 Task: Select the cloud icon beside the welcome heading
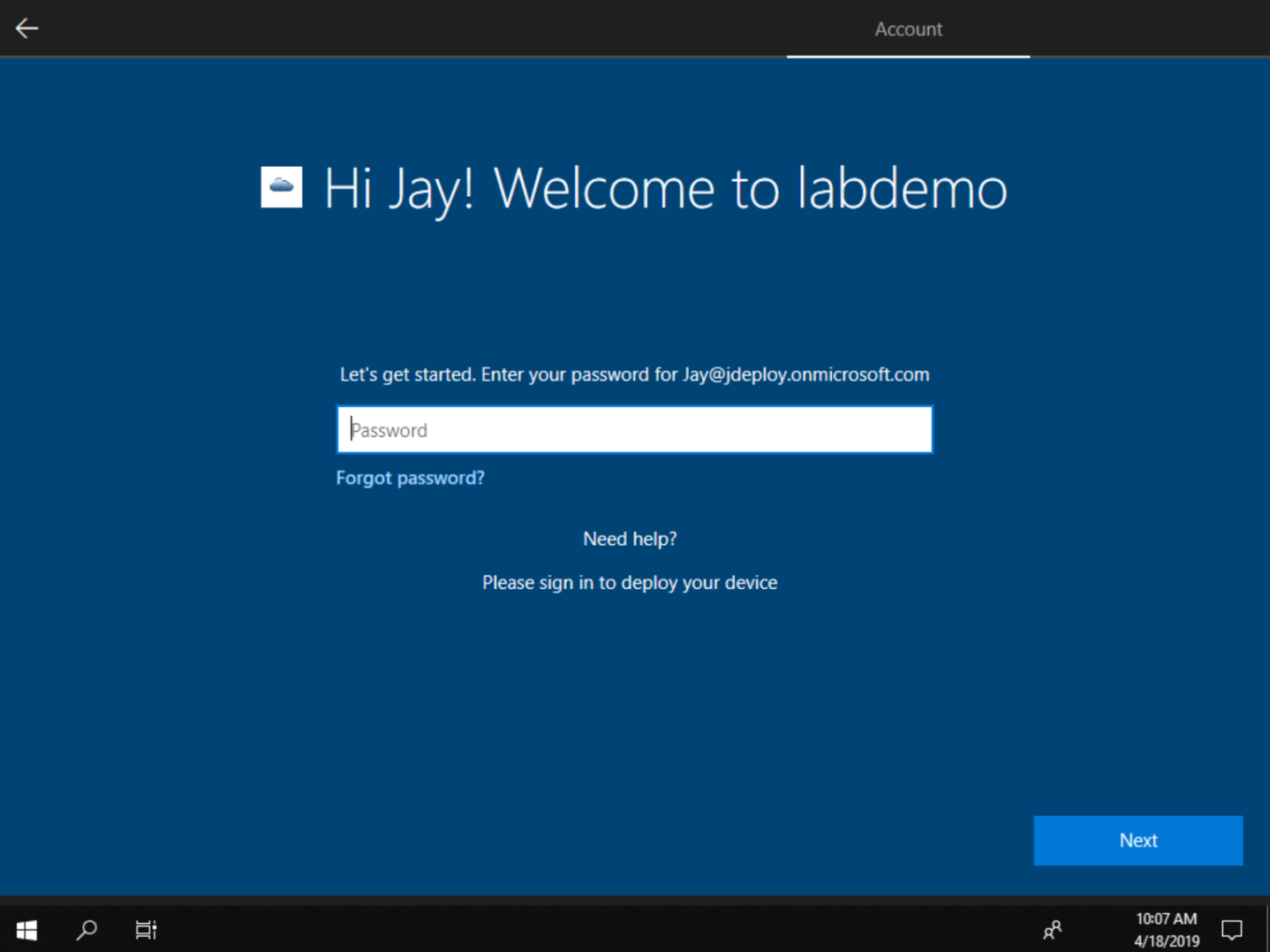tap(281, 187)
